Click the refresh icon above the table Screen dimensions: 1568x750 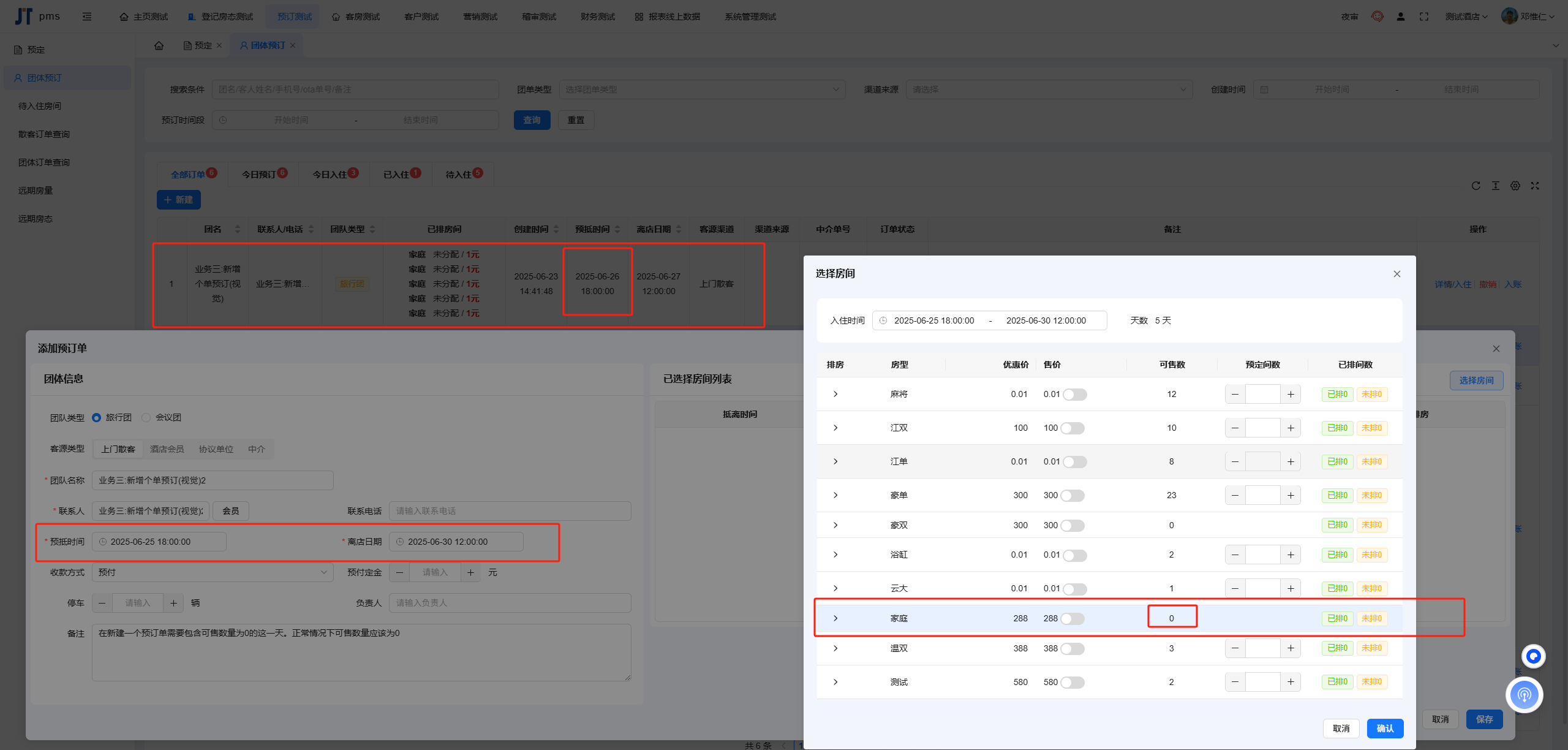1476,186
